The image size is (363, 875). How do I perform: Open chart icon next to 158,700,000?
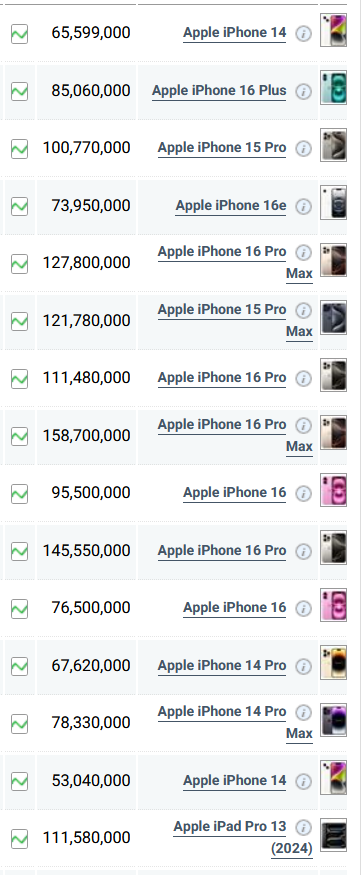[20, 436]
